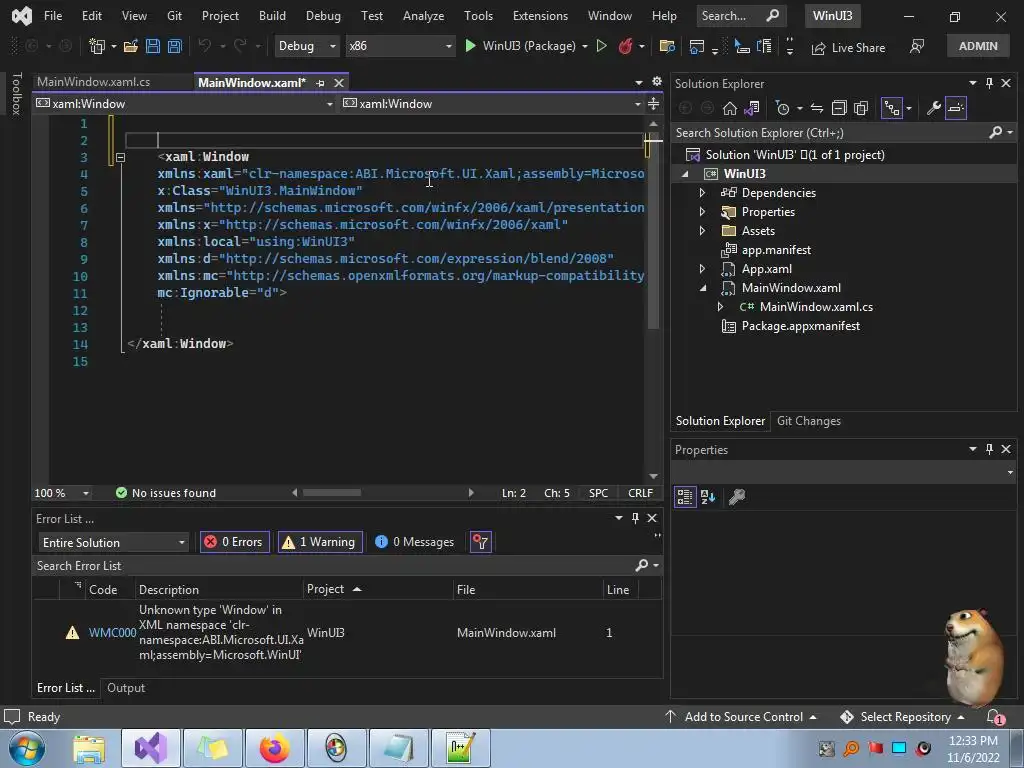Viewport: 1024px width, 768px height.
Task: Click the Search Solution Explorer input field
Action: click(x=829, y=133)
